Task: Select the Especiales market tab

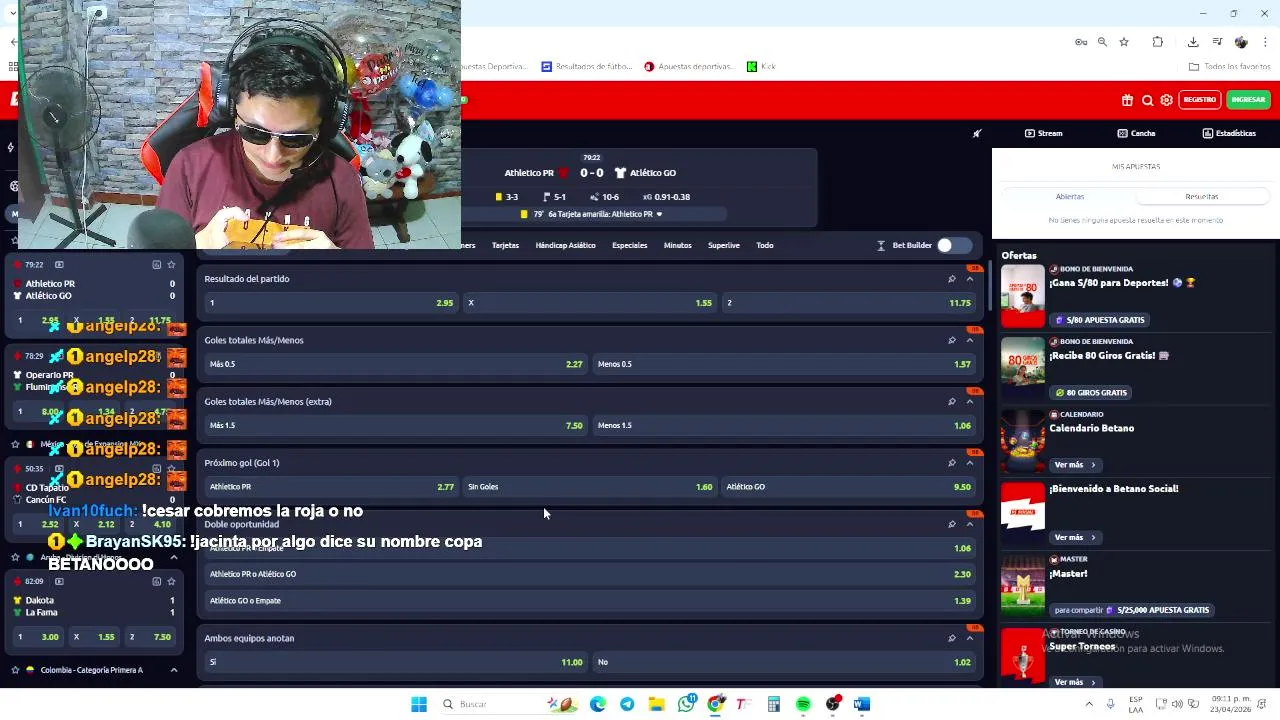Action: point(629,245)
